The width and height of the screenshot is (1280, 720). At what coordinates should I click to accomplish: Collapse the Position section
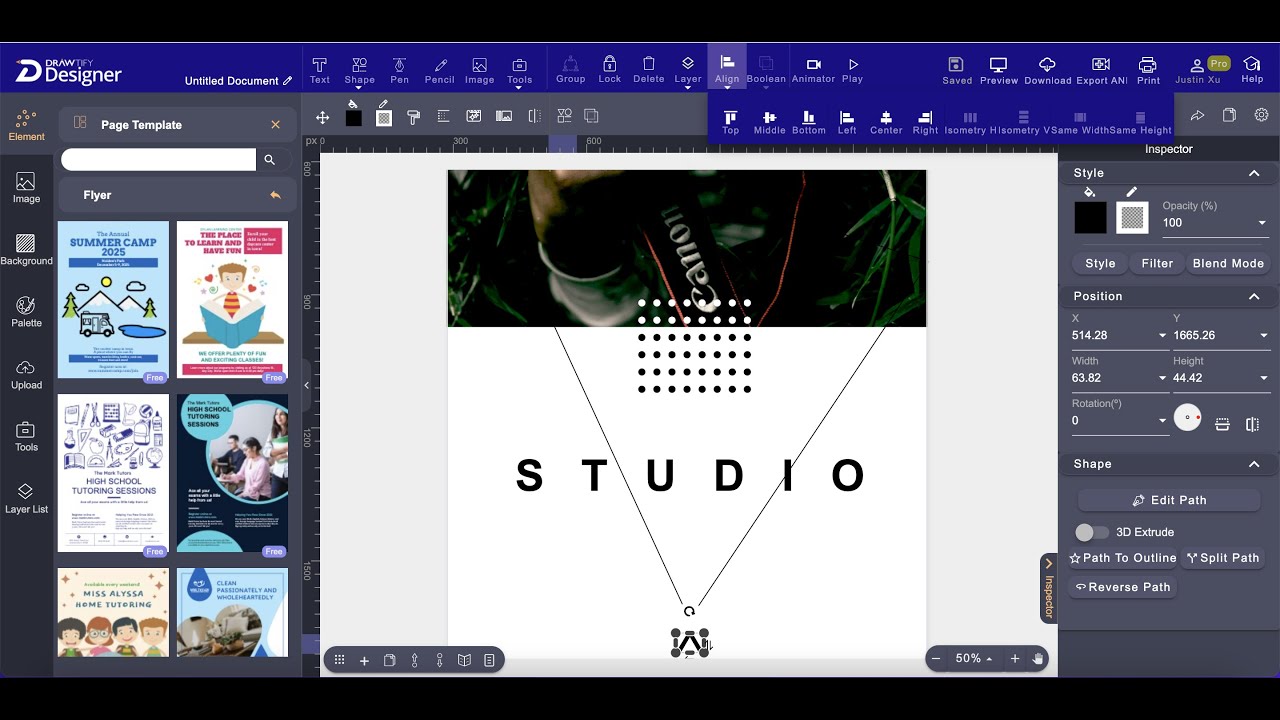click(1254, 296)
